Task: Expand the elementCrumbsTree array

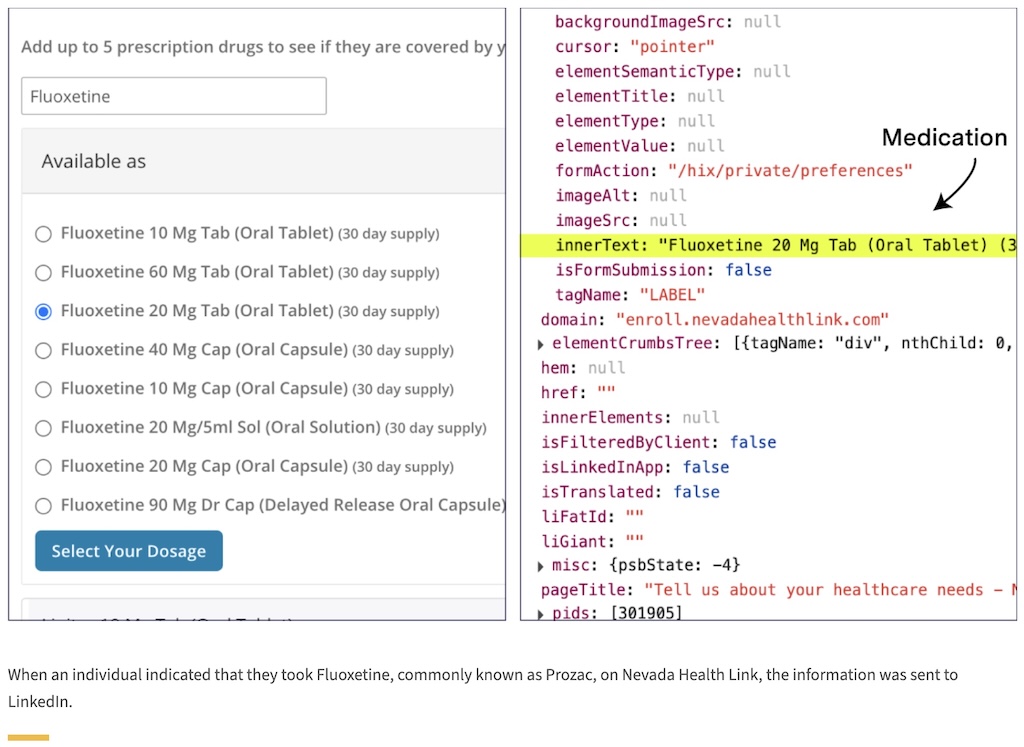Action: point(541,344)
